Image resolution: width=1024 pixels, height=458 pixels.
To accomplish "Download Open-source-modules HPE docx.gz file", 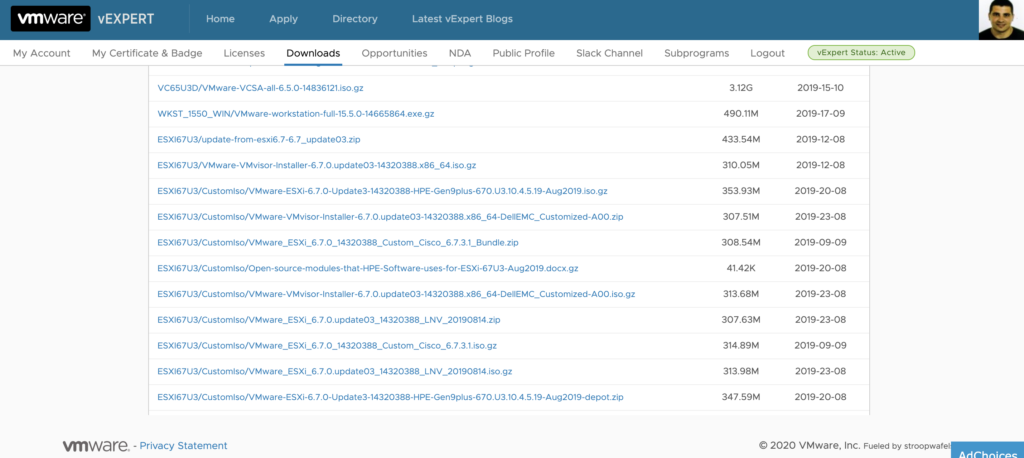I will pyautogui.click(x=368, y=268).
